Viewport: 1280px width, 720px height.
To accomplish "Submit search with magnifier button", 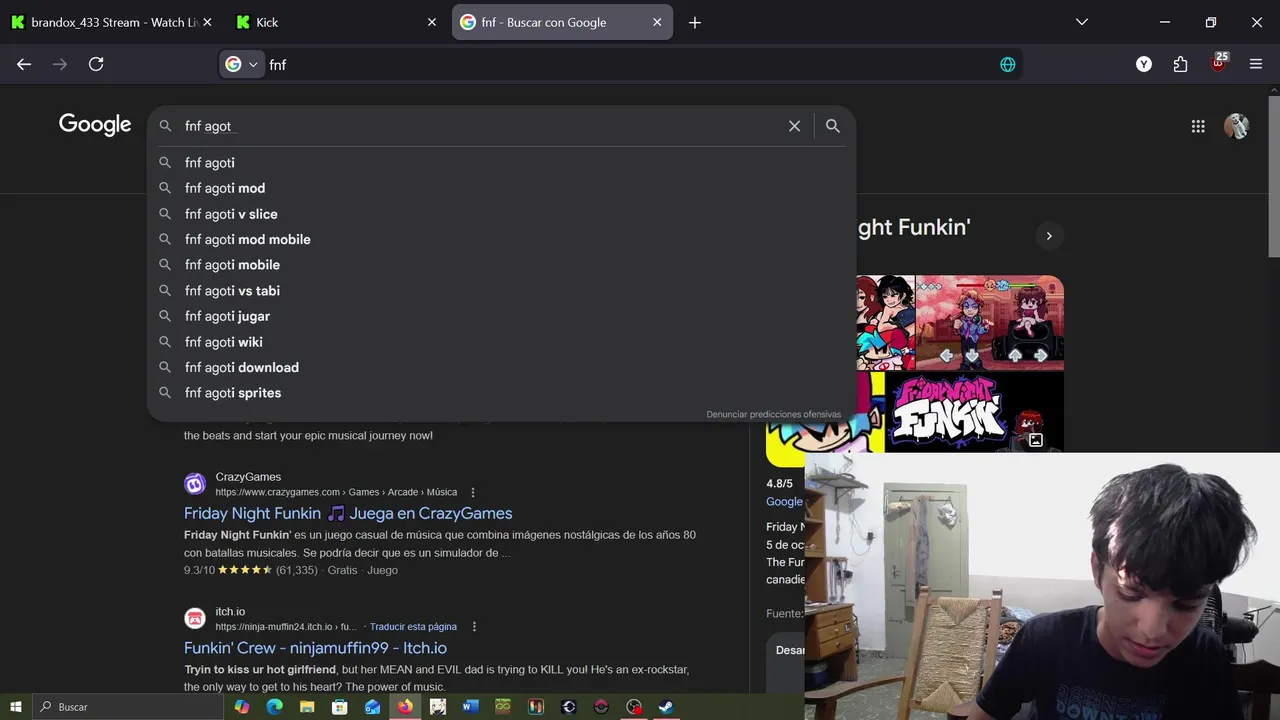I will coord(832,126).
